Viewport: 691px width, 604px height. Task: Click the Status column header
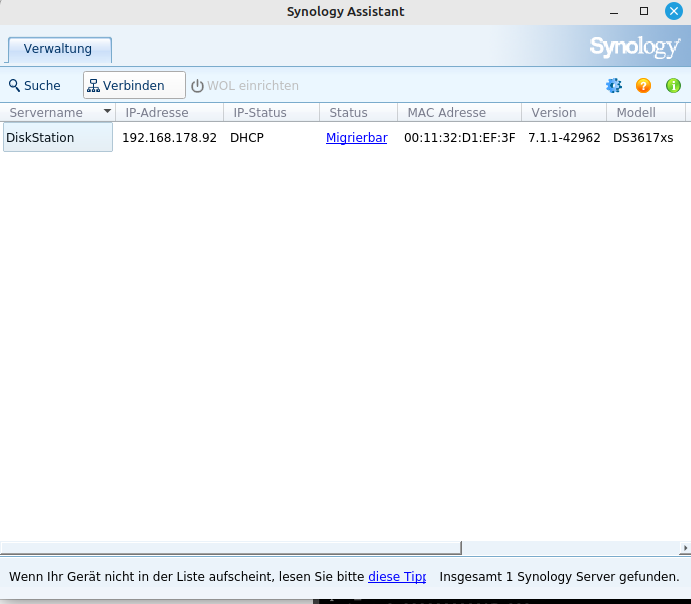349,113
